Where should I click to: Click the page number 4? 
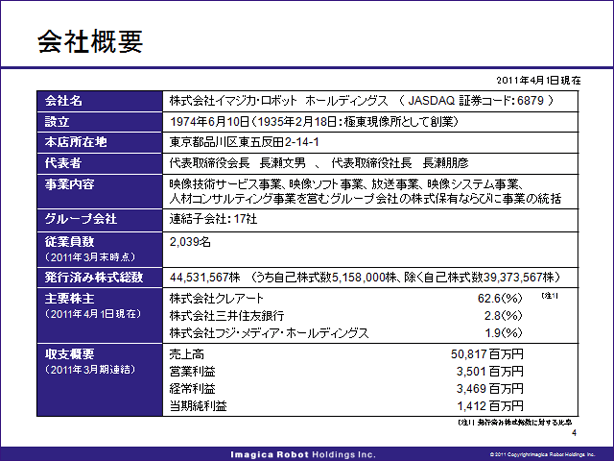click(574, 433)
